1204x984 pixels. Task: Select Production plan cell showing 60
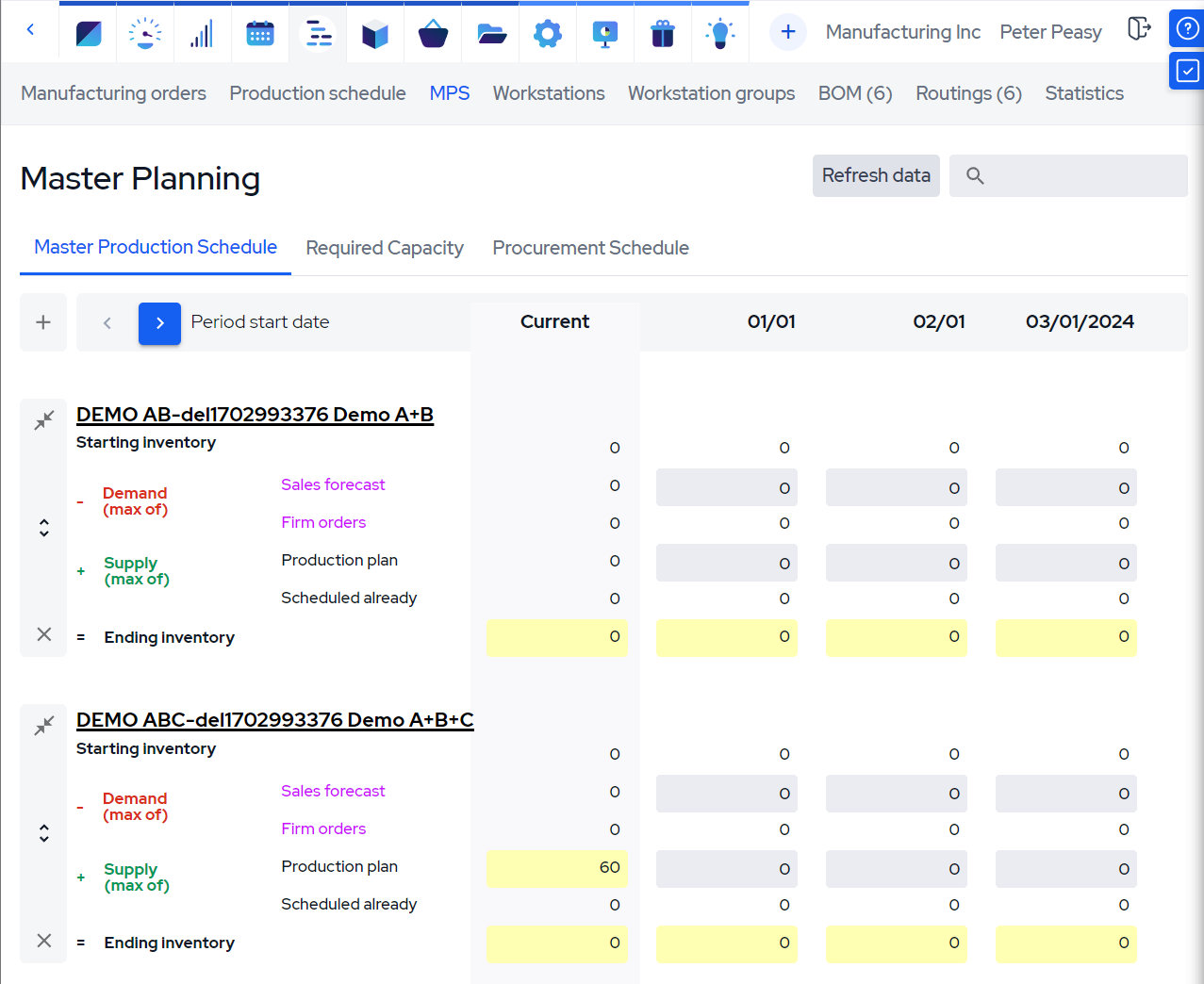557,868
